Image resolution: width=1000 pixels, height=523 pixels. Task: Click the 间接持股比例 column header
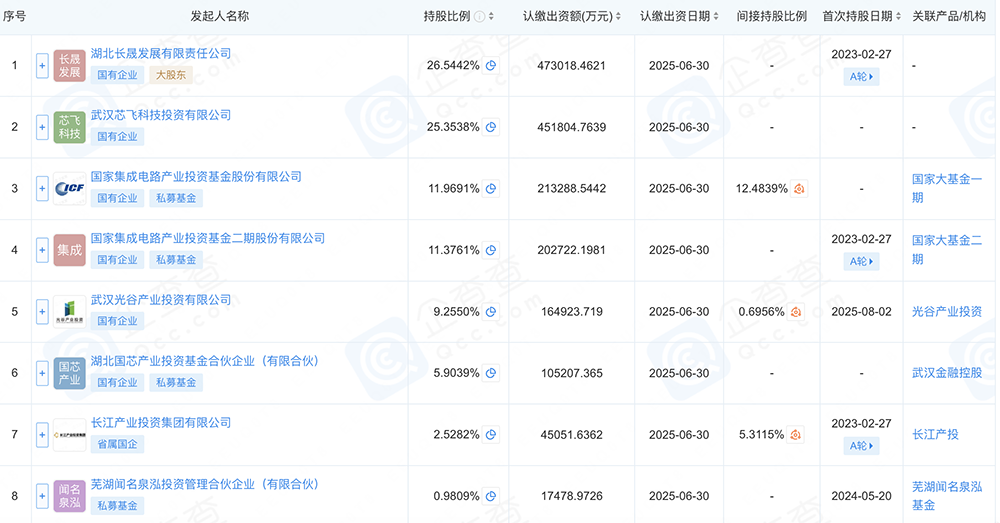[x=772, y=17]
